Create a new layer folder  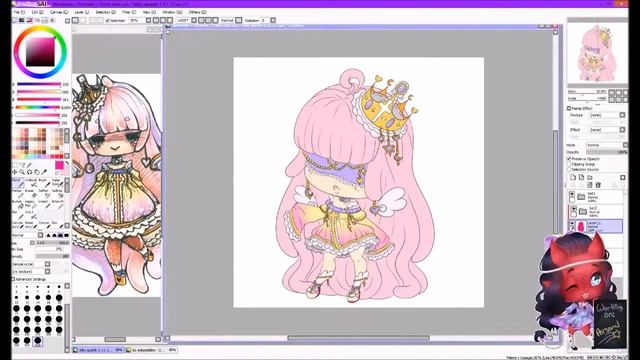point(589,178)
